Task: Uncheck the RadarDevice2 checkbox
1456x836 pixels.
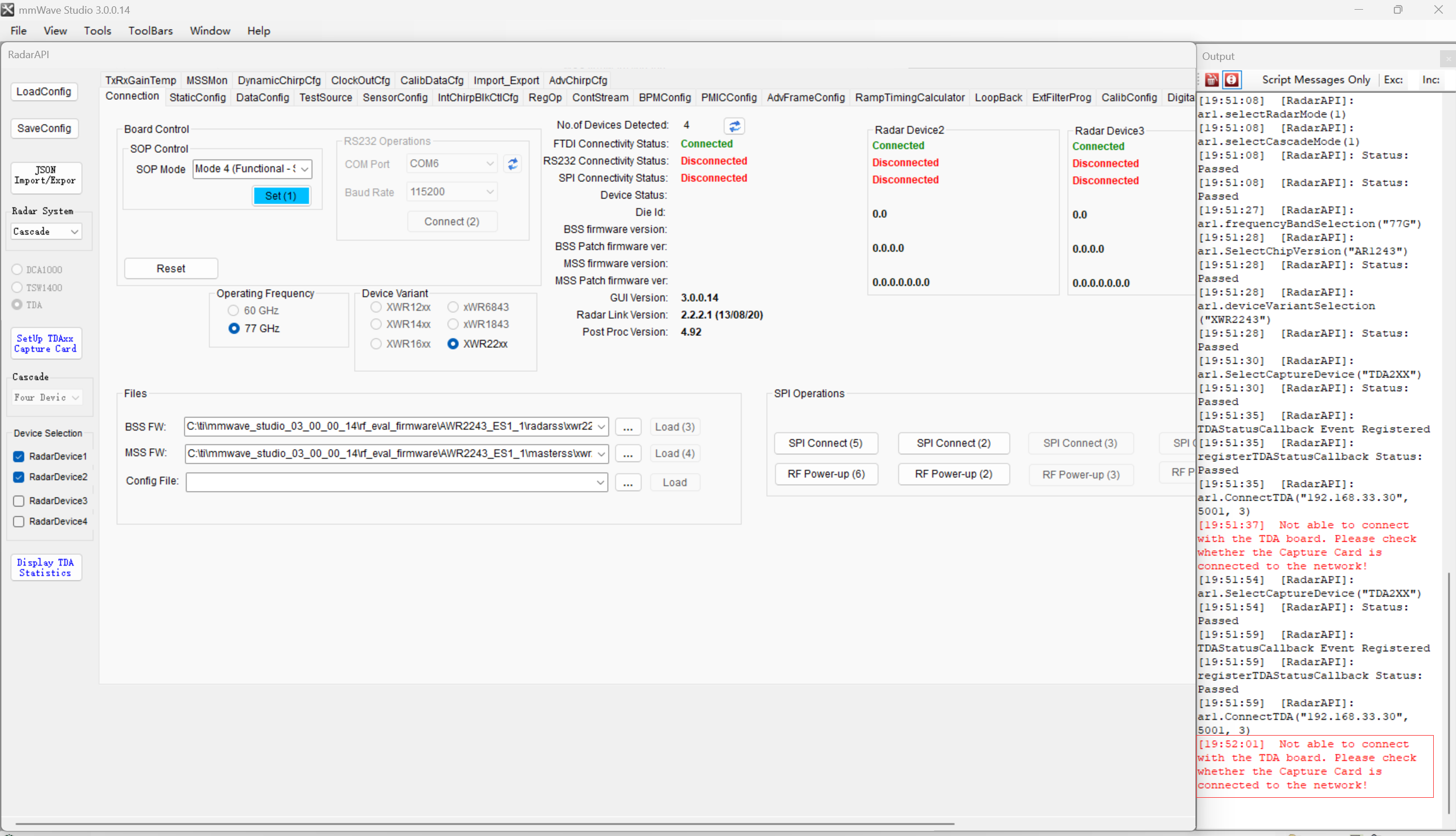Action: 19,477
